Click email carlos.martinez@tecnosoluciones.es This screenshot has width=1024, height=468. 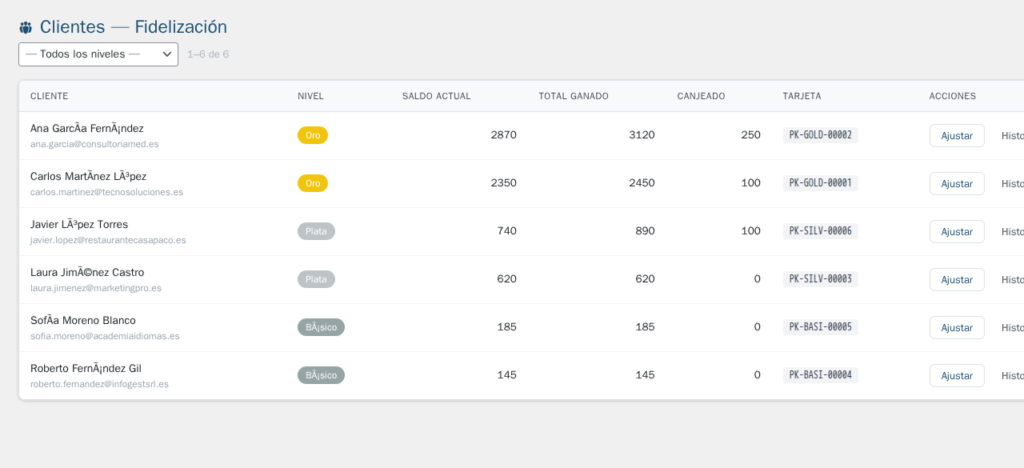[106, 193]
